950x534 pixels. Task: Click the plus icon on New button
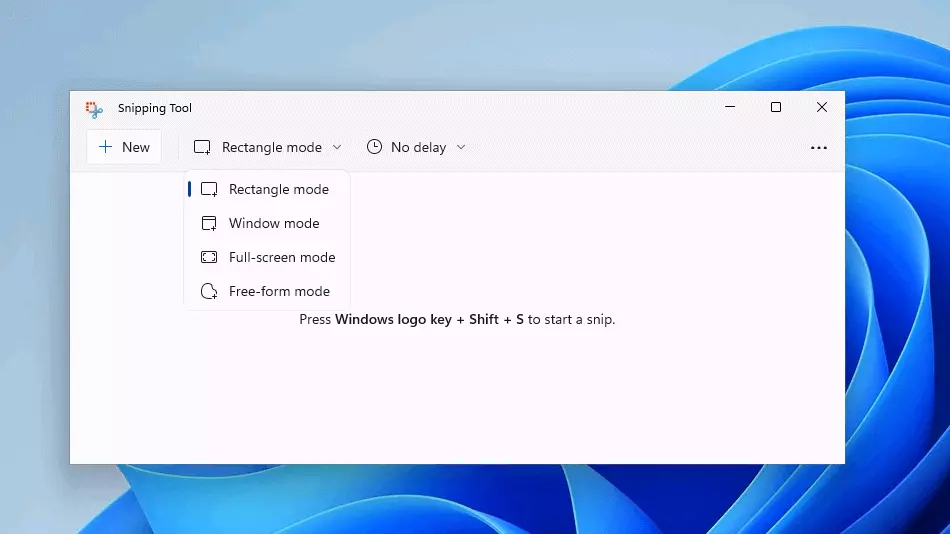(105, 147)
